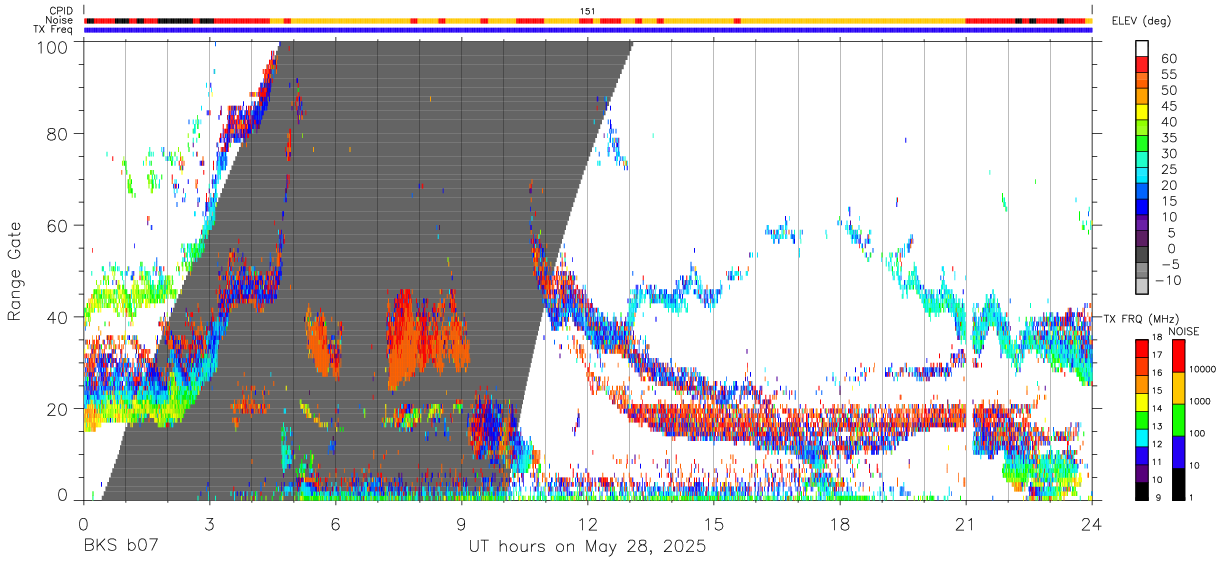Select the black segment of the NOISE colorbar
Screen dimensions: 1228x567
(1178, 484)
